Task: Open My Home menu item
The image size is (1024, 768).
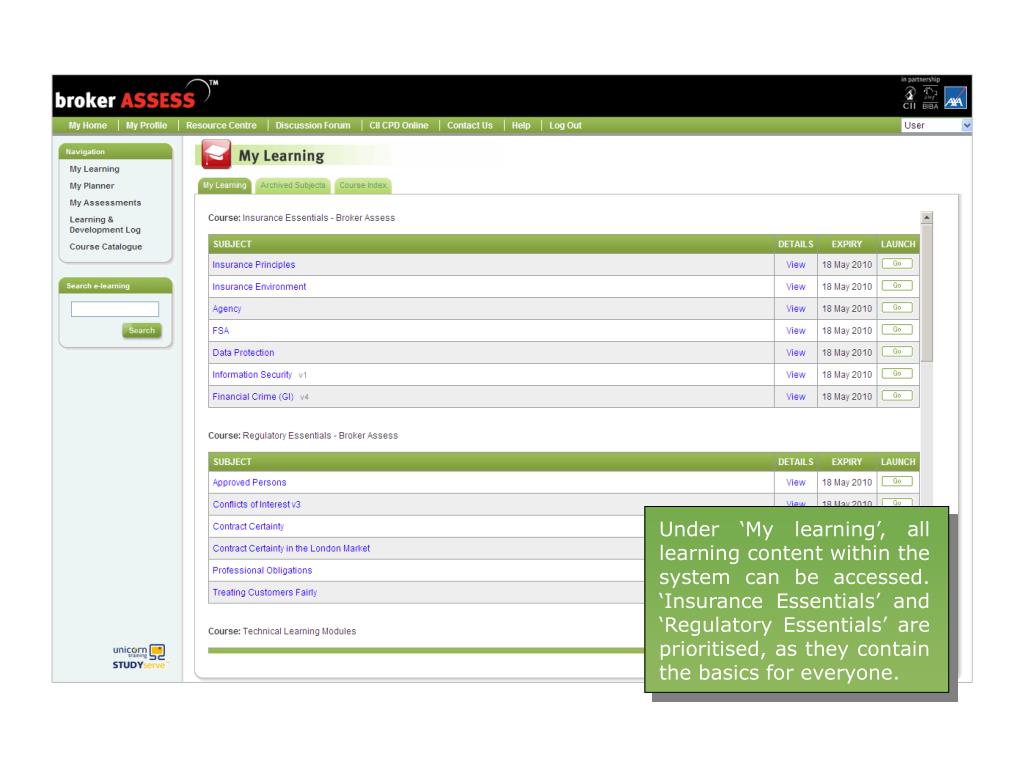Action: click(88, 125)
